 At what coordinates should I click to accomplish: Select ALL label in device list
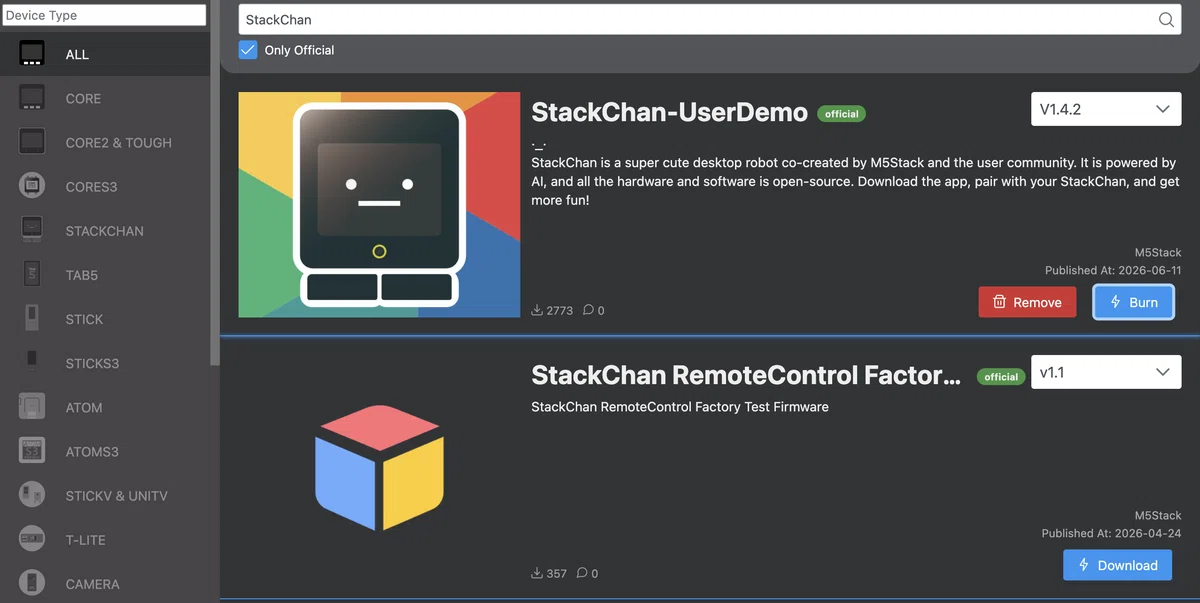tap(77, 54)
